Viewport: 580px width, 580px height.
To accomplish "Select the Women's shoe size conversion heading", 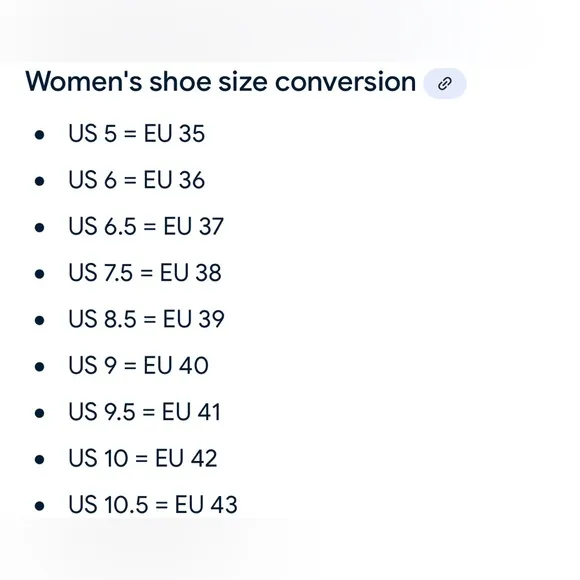I will (220, 82).
